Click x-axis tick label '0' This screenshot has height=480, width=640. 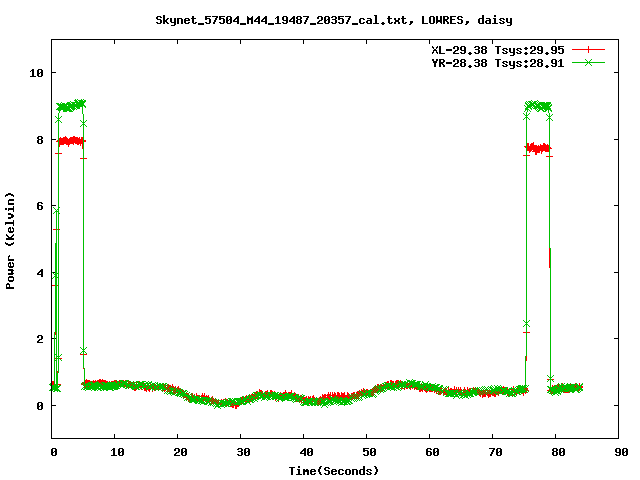[x=53, y=452]
